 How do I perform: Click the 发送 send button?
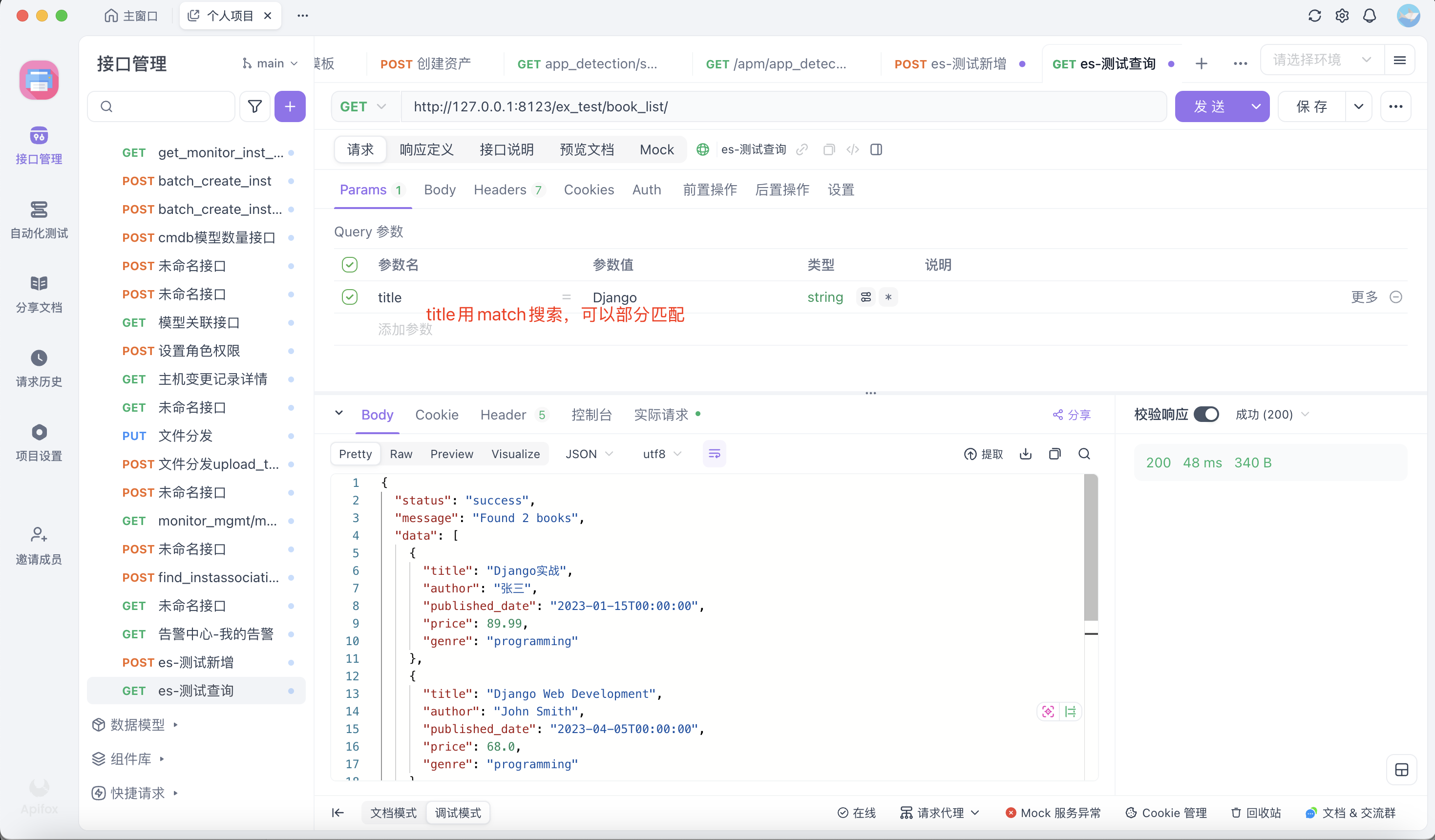(1209, 106)
